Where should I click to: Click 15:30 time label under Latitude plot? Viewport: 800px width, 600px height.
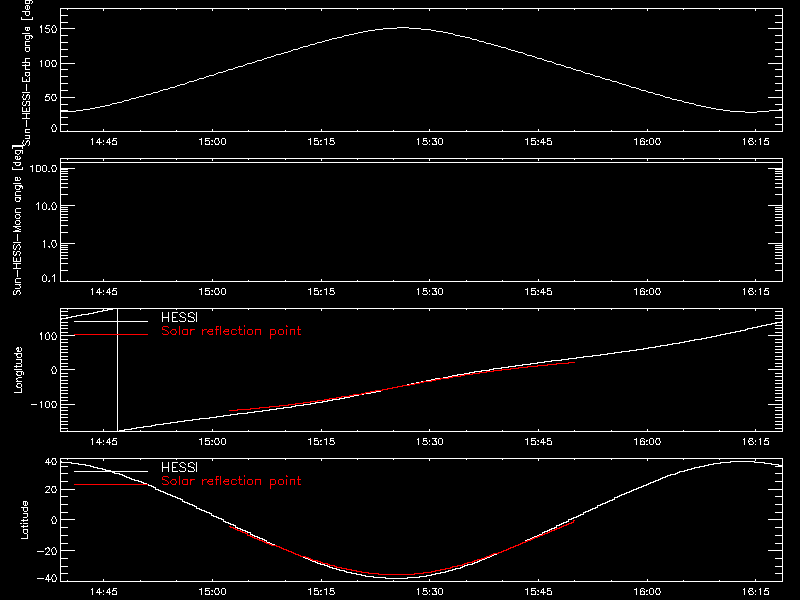[x=430, y=592]
